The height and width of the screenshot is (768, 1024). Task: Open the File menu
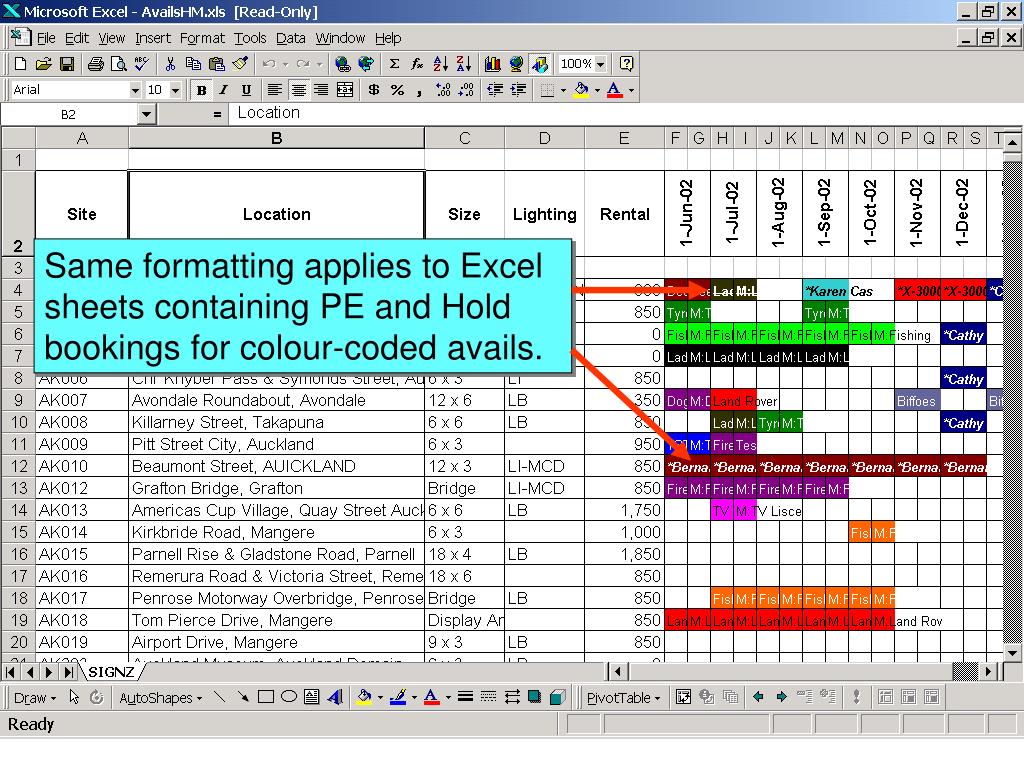point(46,39)
